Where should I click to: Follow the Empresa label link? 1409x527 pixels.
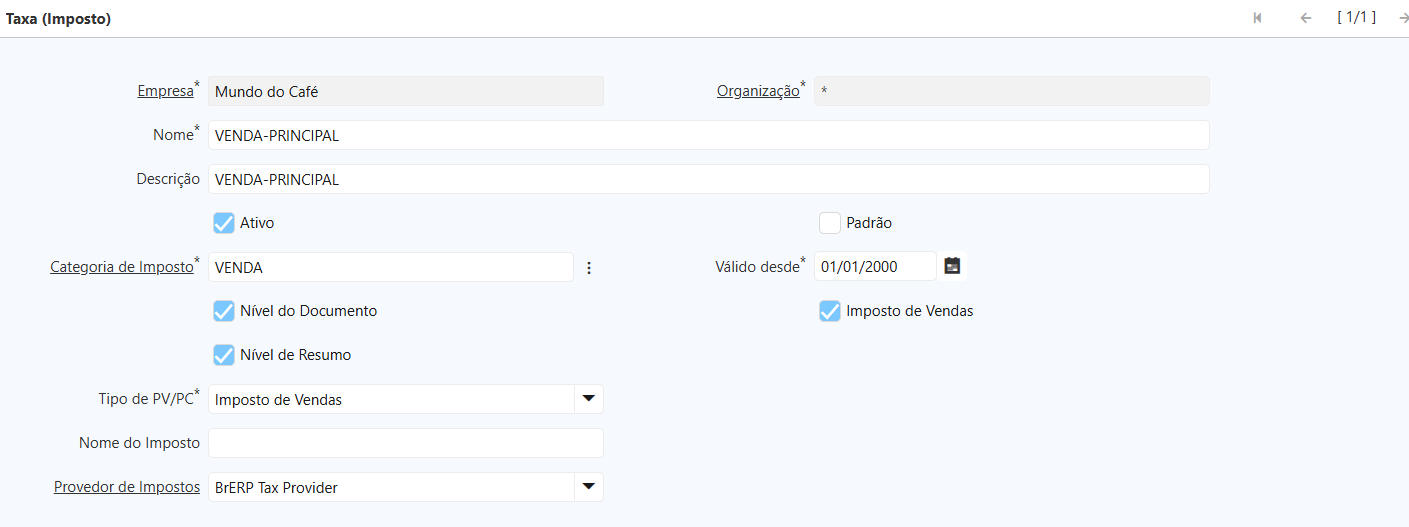(x=165, y=91)
